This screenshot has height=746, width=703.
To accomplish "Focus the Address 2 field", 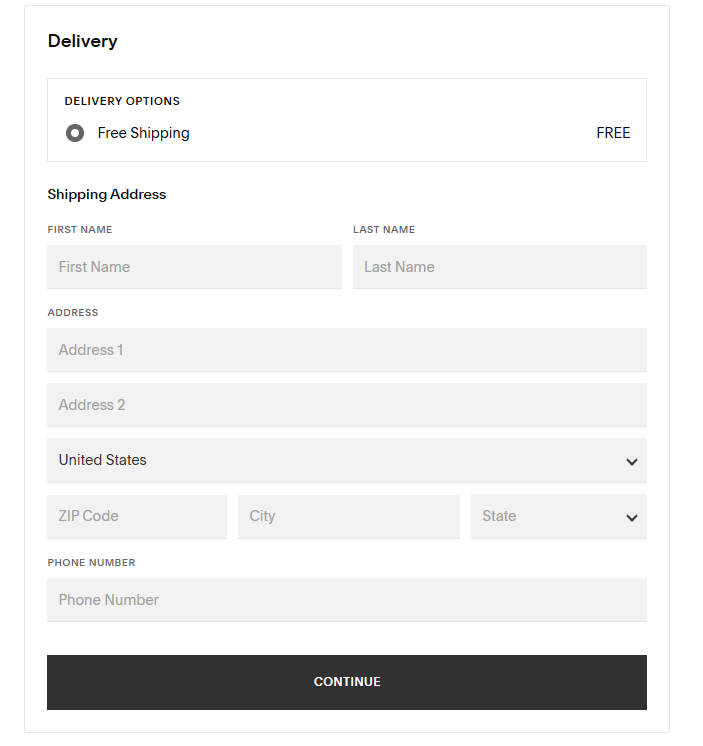I will point(346,405).
